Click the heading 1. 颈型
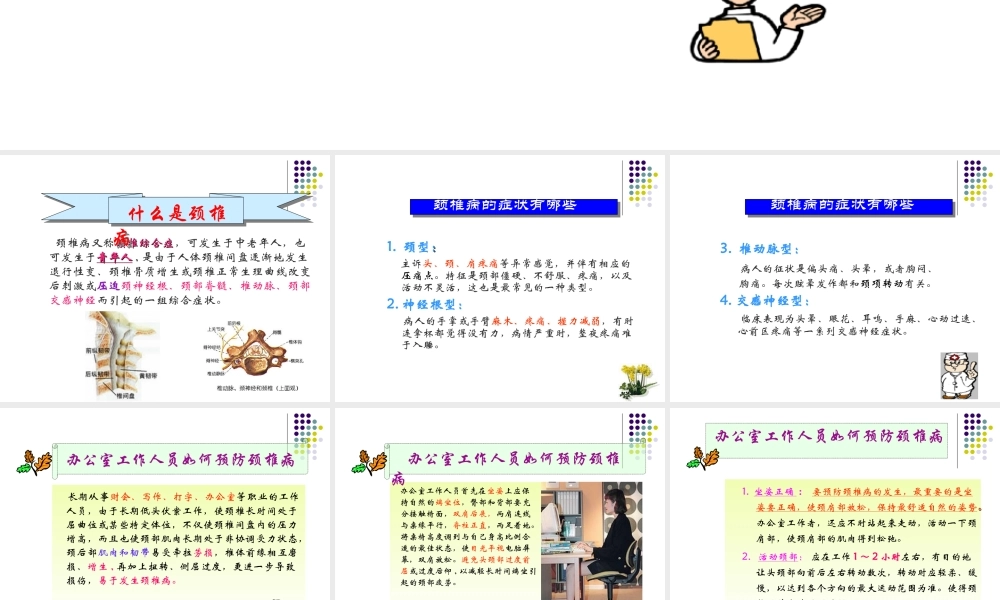This screenshot has height=600, width=1000. point(412,247)
